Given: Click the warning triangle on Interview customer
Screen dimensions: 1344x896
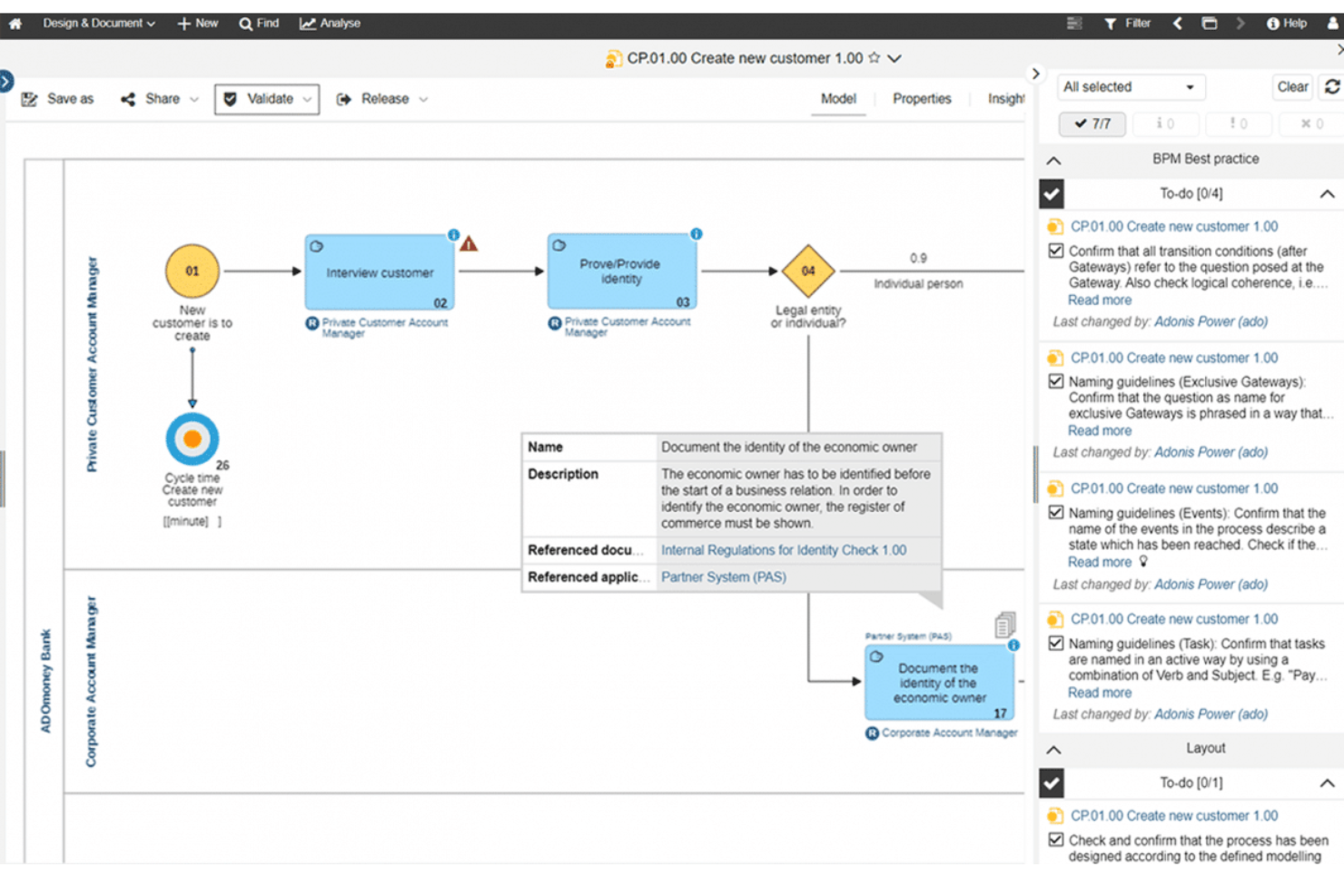Looking at the screenshot, I should 469,243.
